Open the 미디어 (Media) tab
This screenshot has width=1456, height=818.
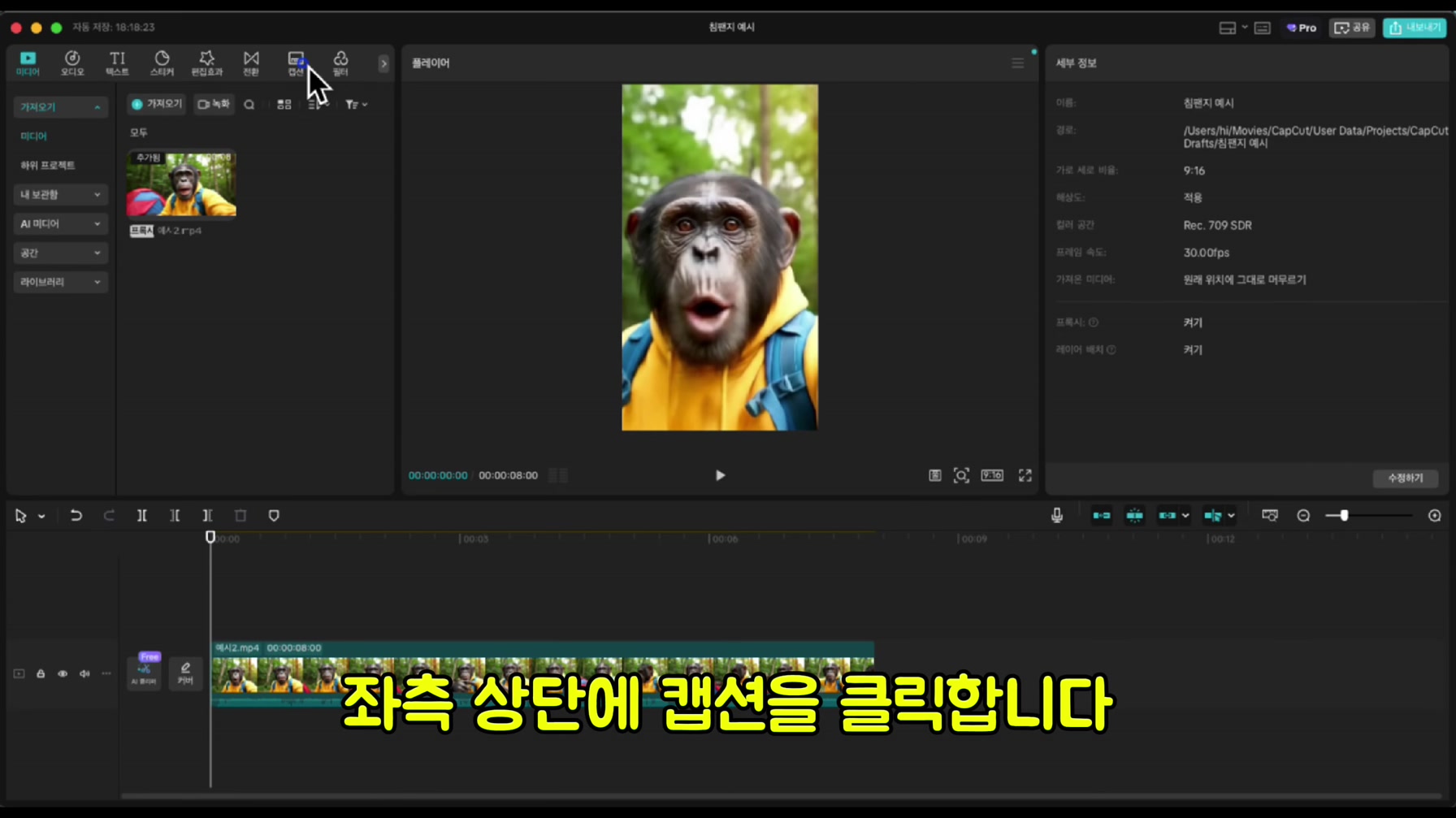28,63
